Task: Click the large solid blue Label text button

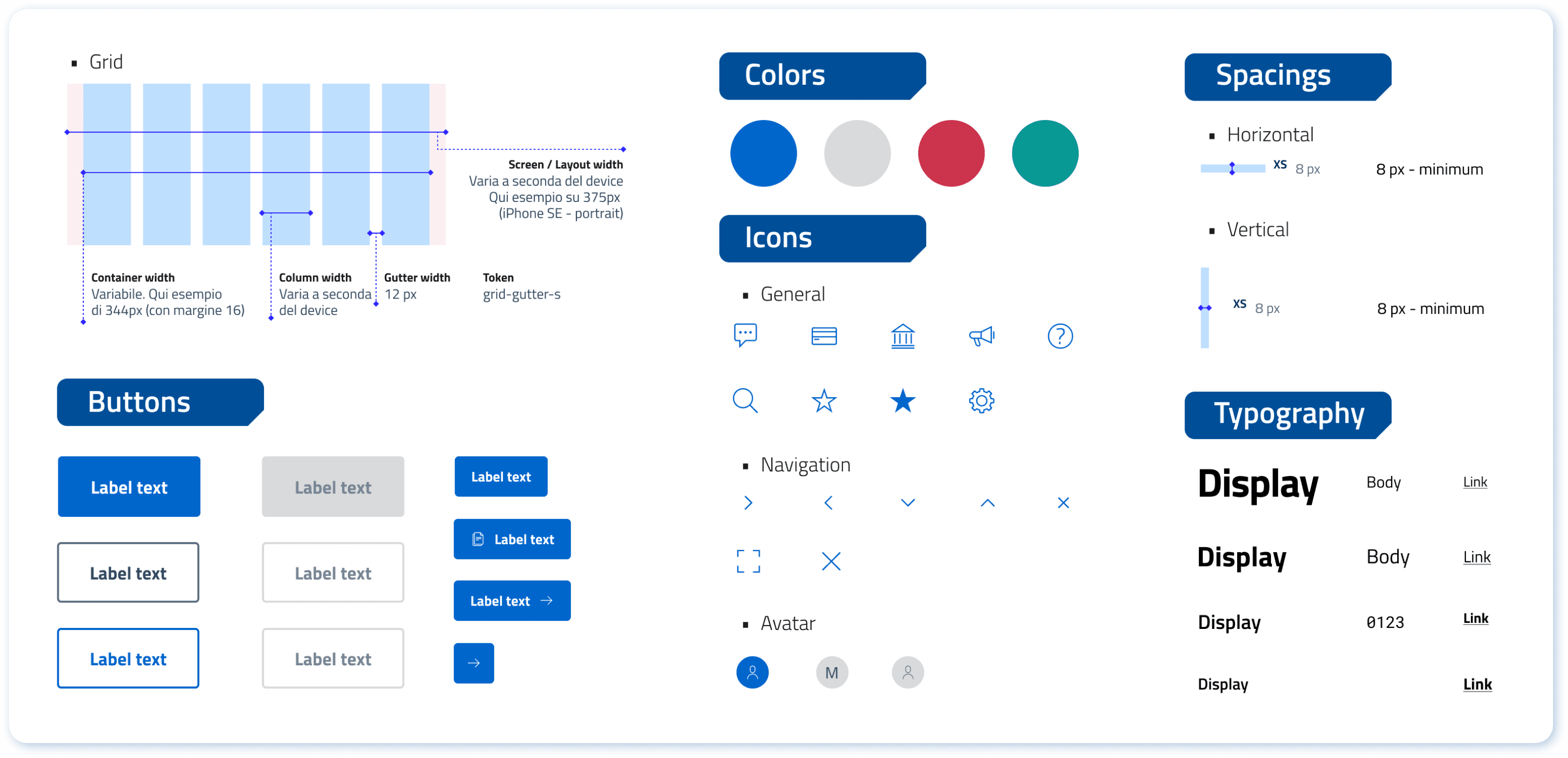Action: tap(129, 486)
